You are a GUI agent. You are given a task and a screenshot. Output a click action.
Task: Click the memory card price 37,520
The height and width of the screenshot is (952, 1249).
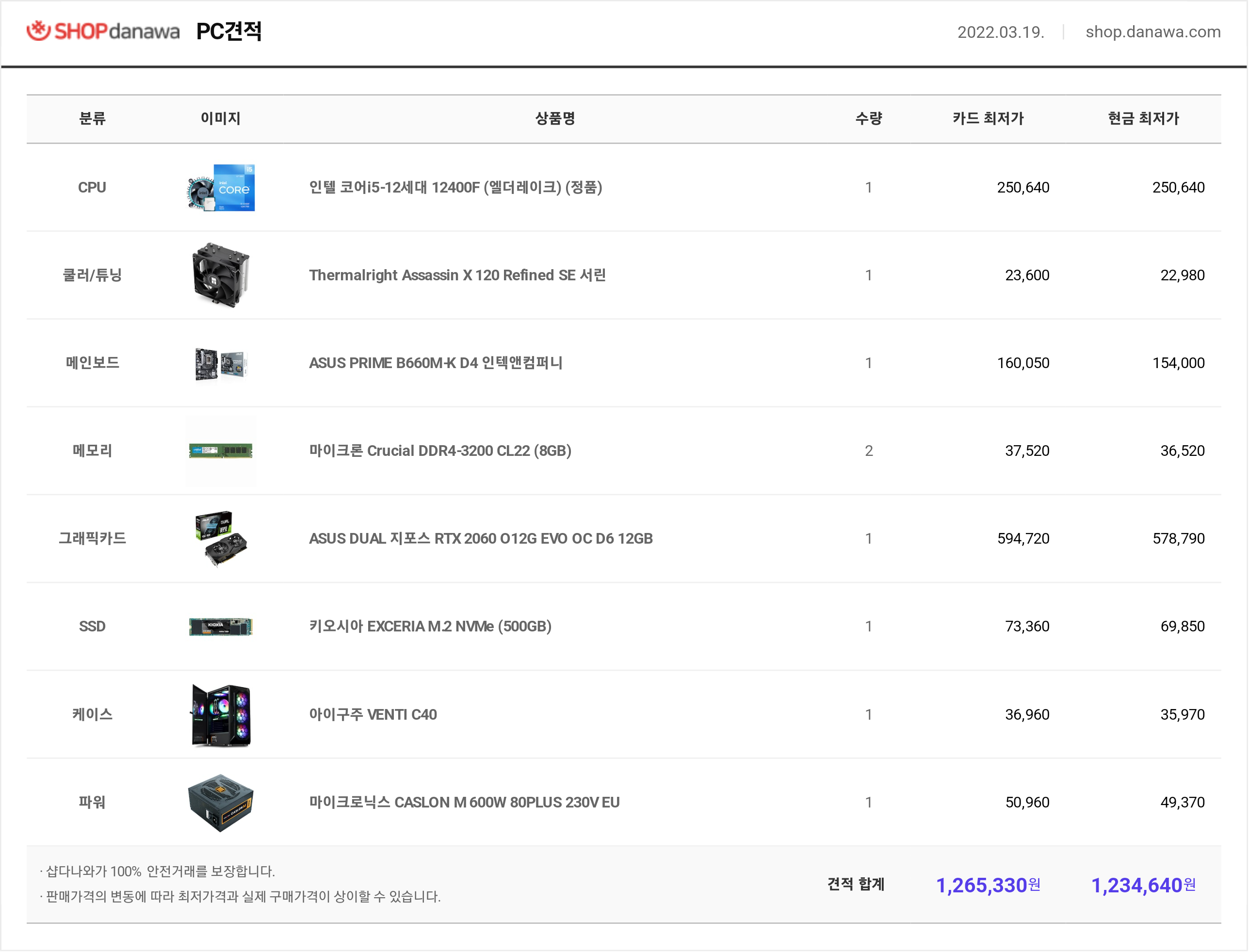tap(1027, 451)
